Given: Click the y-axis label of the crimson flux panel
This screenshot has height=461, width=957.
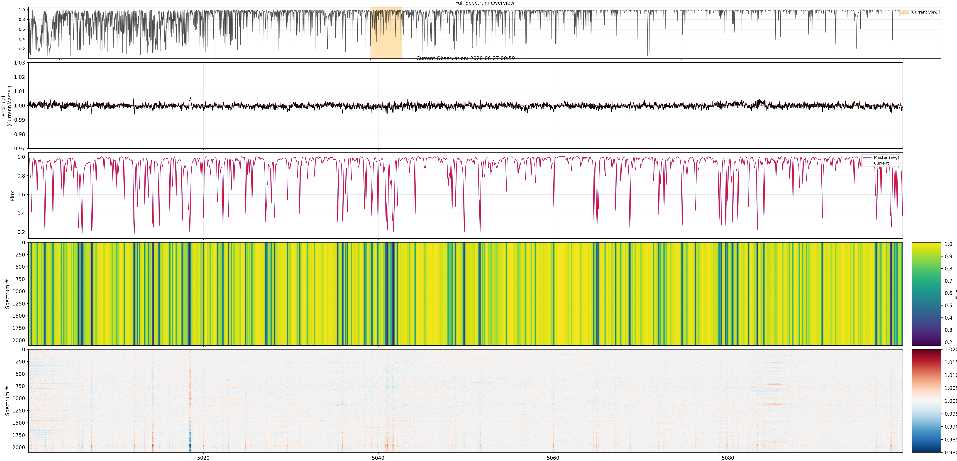Looking at the screenshot, I should coord(10,195).
